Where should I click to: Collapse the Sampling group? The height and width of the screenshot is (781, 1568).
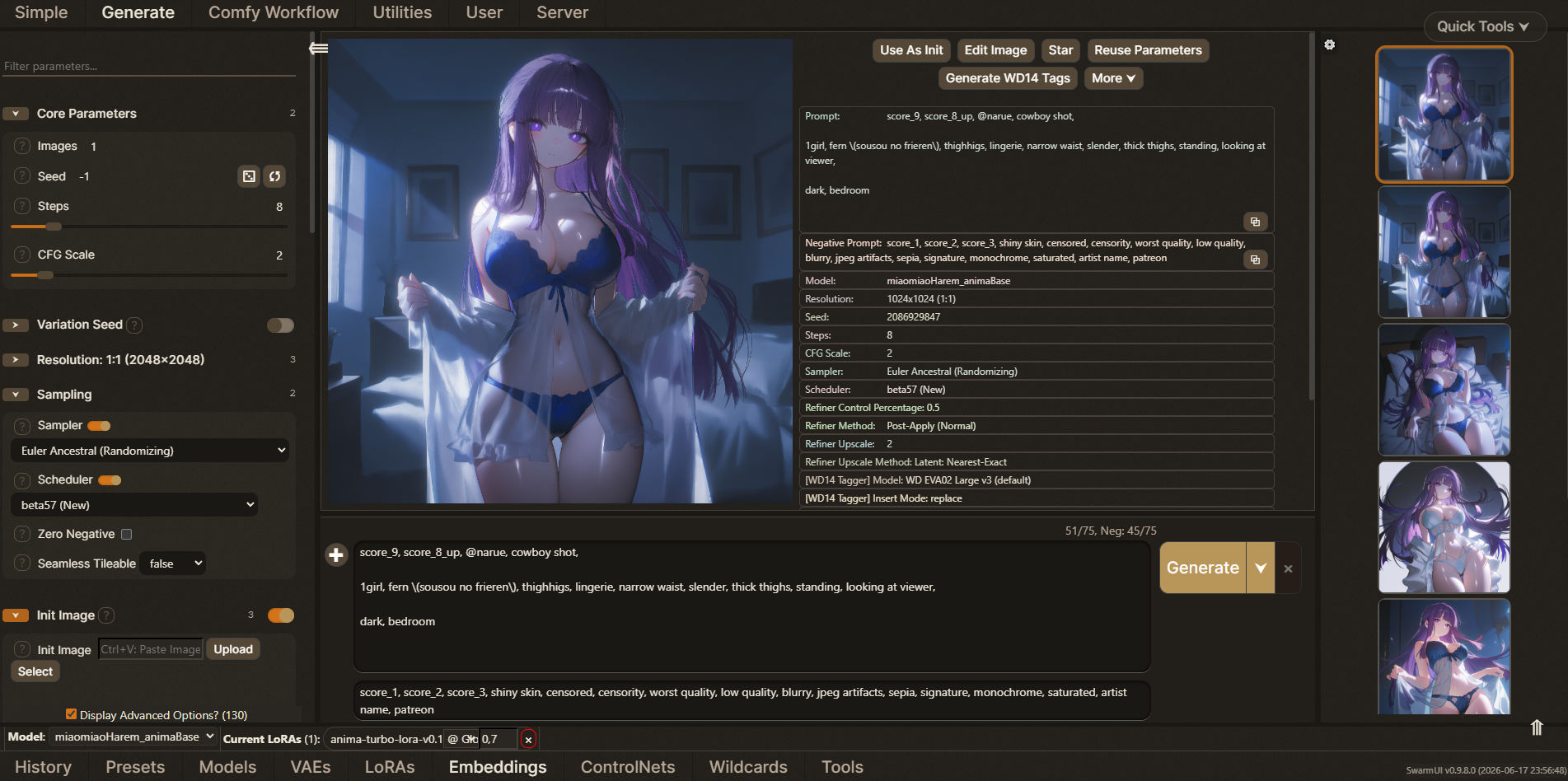tap(16, 395)
